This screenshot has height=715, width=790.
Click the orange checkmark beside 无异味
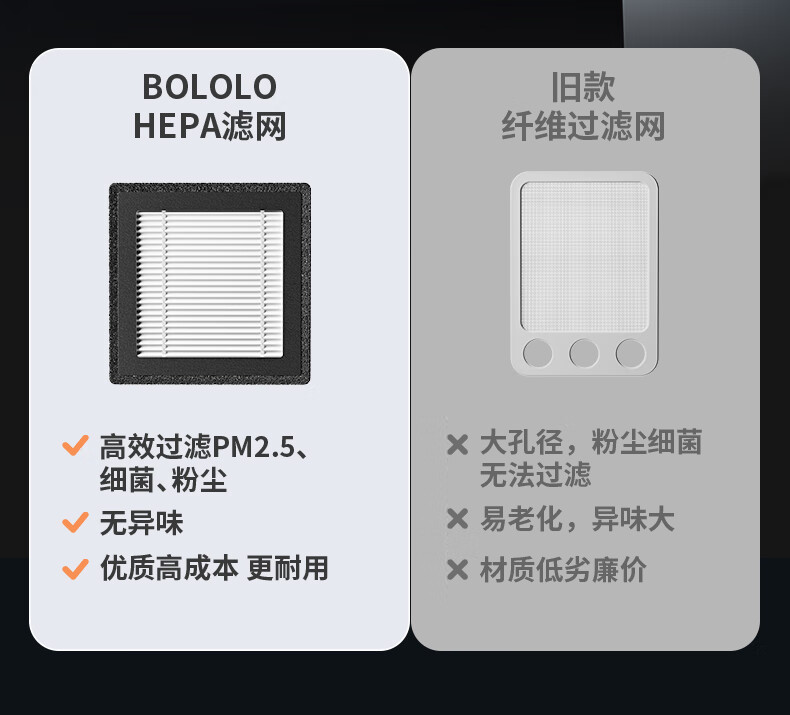point(75,522)
